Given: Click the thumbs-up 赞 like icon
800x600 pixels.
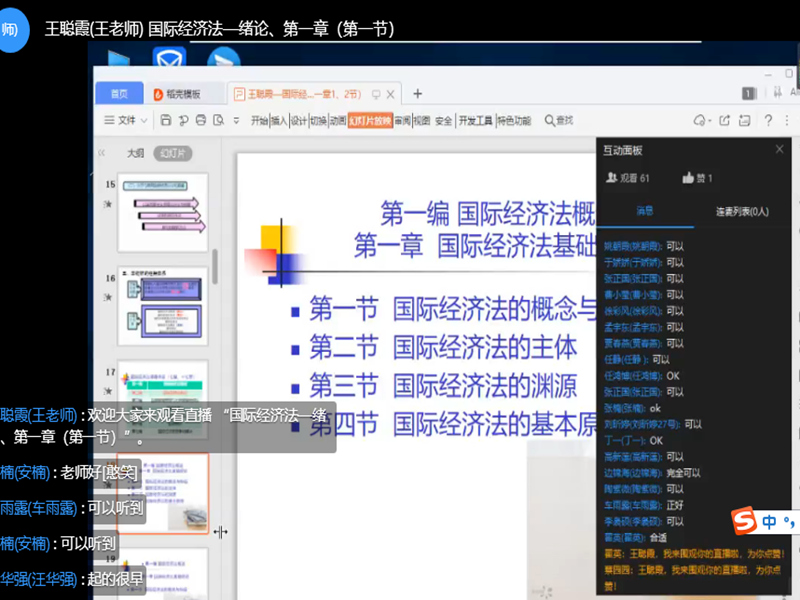Looking at the screenshot, I should [x=689, y=178].
